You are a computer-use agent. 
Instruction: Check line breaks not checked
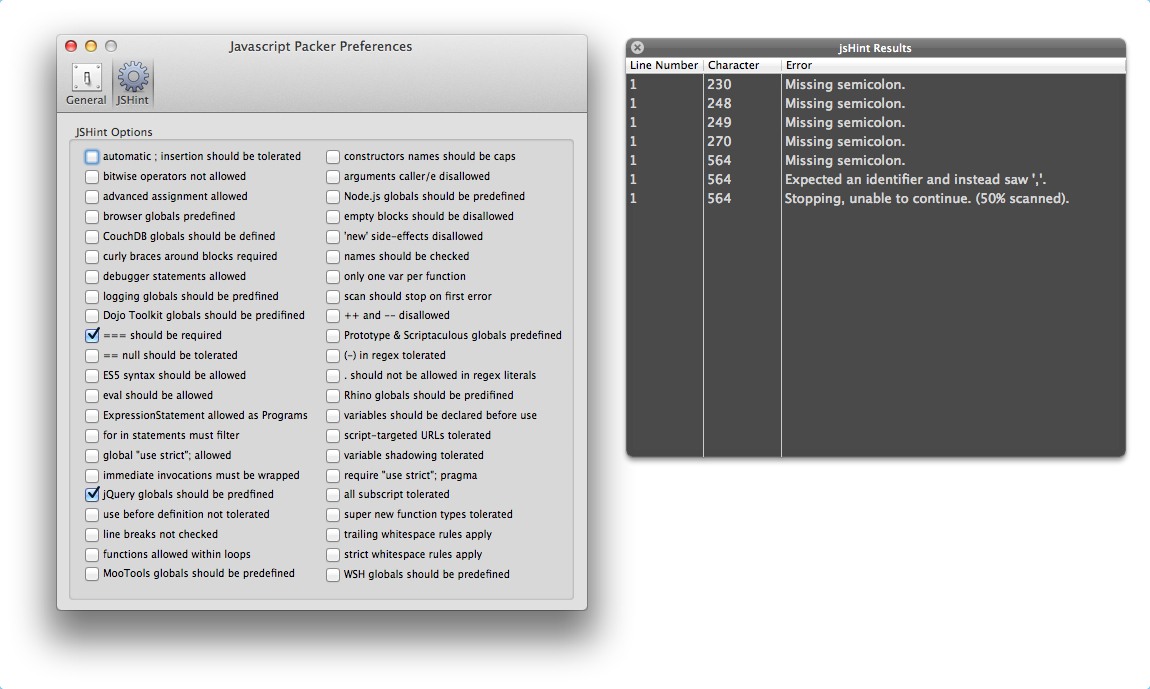click(92, 535)
